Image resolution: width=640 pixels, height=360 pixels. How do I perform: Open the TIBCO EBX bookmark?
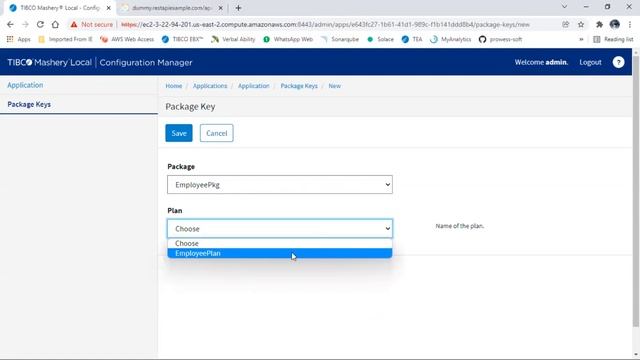click(x=182, y=39)
